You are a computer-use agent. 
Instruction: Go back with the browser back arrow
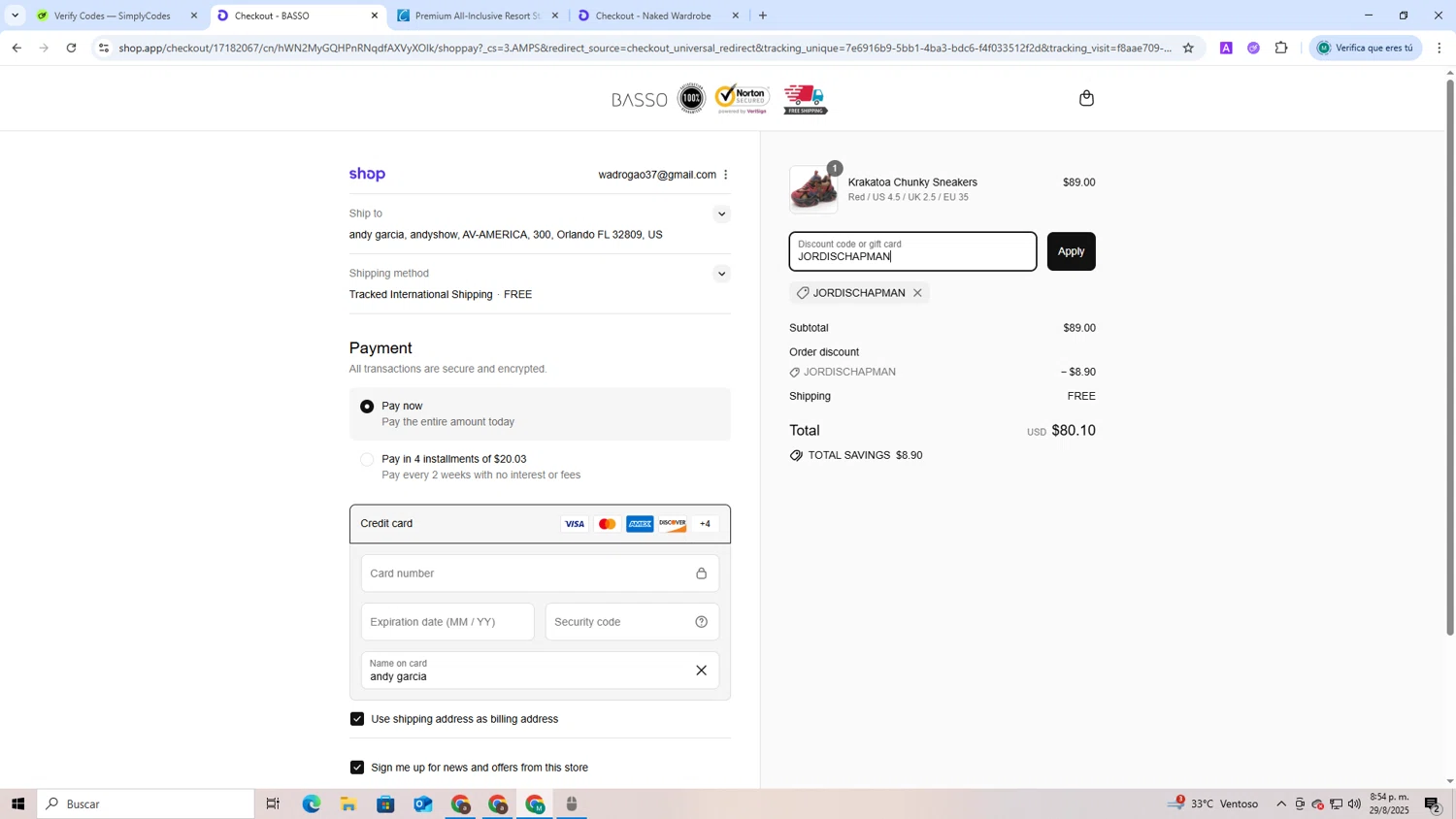(x=17, y=48)
